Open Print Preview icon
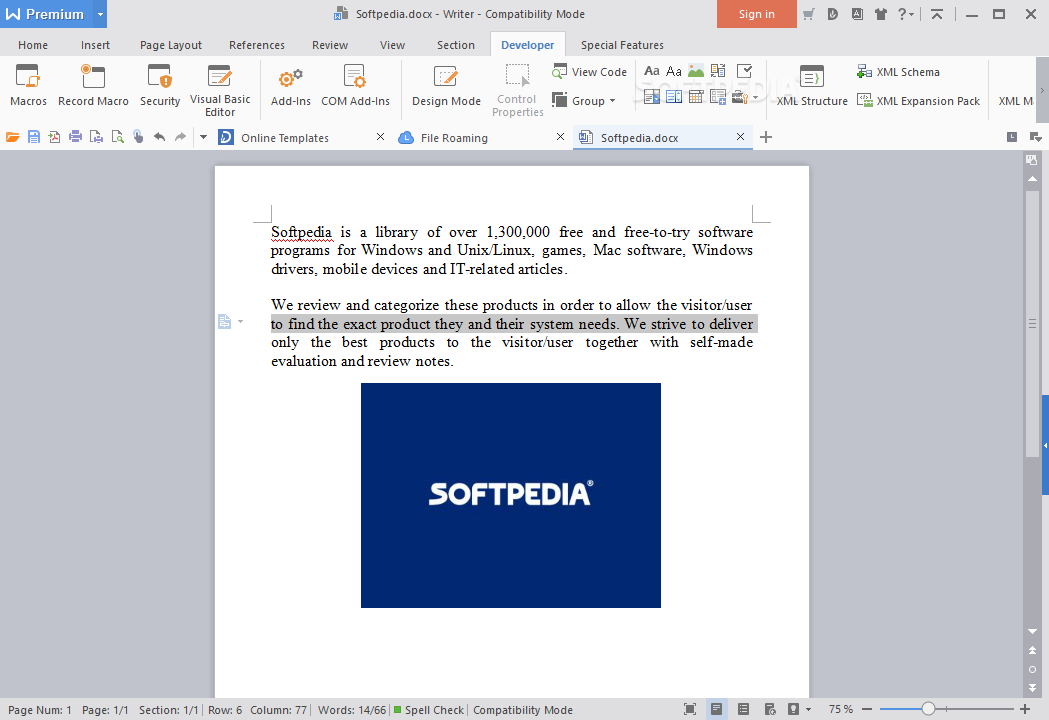Viewport: 1049px width, 720px height. [x=118, y=137]
